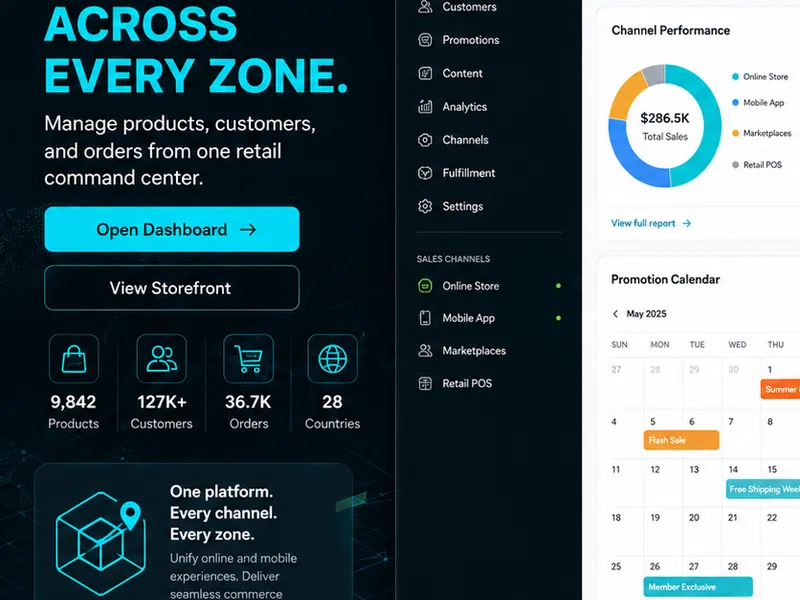Click the cube with location pin icon
Viewport: 800px width, 600px height.
click(x=100, y=542)
